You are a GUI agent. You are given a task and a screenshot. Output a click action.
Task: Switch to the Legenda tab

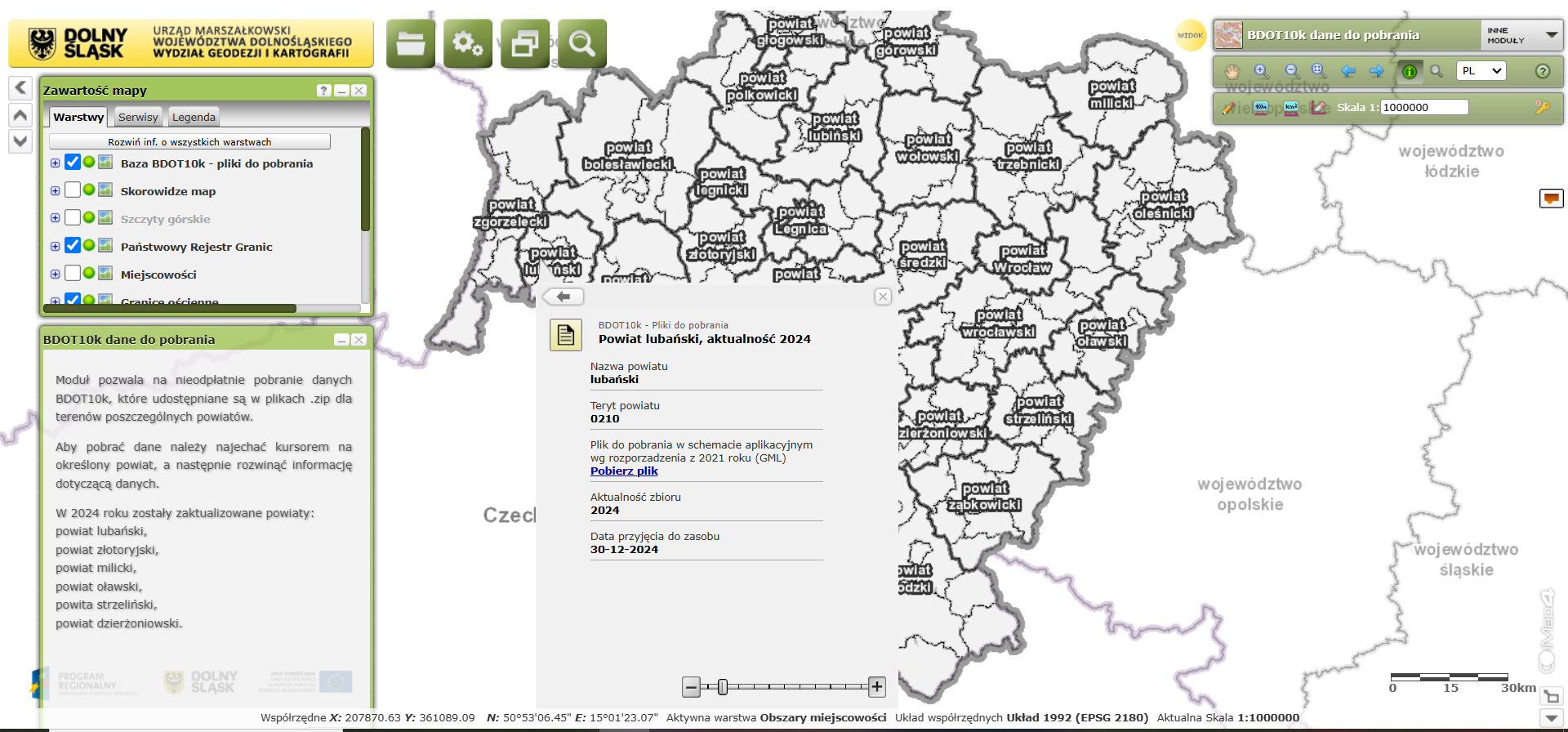[x=194, y=117]
